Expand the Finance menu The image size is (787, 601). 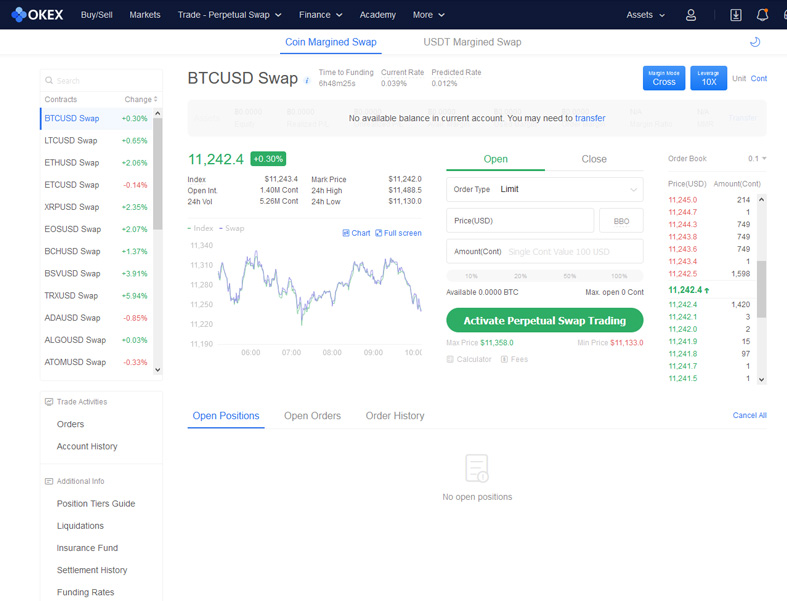(320, 15)
